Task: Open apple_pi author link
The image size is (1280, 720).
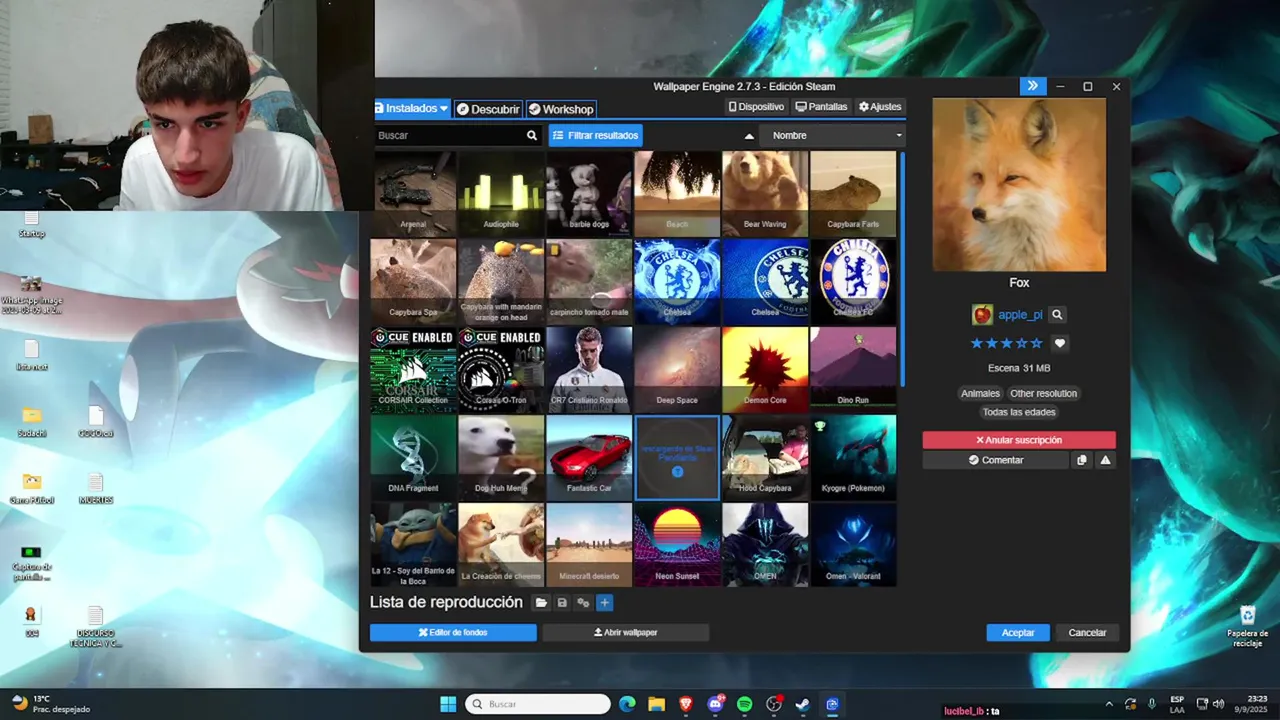Action: 1020,315
